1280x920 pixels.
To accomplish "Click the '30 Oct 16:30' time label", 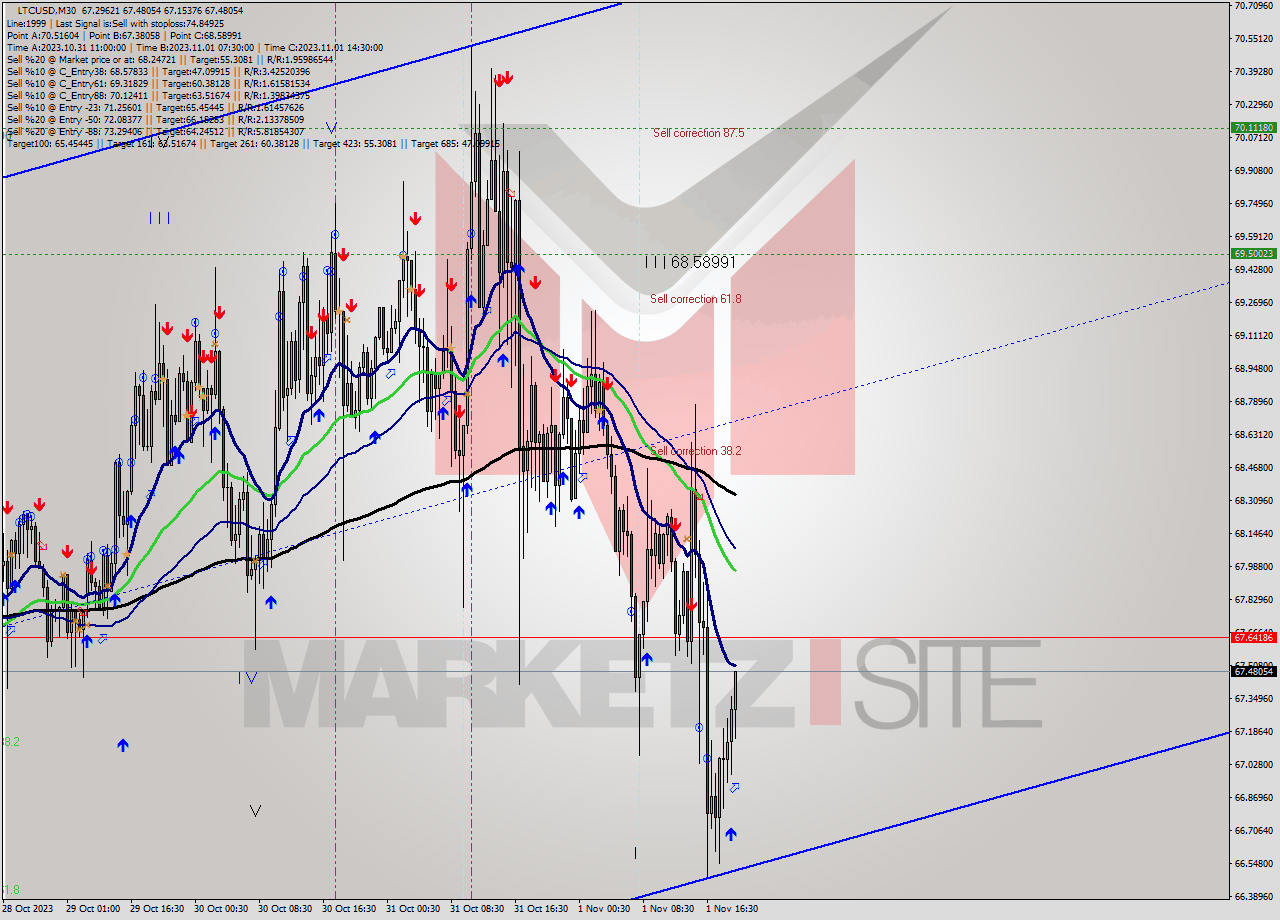I will click(x=349, y=909).
